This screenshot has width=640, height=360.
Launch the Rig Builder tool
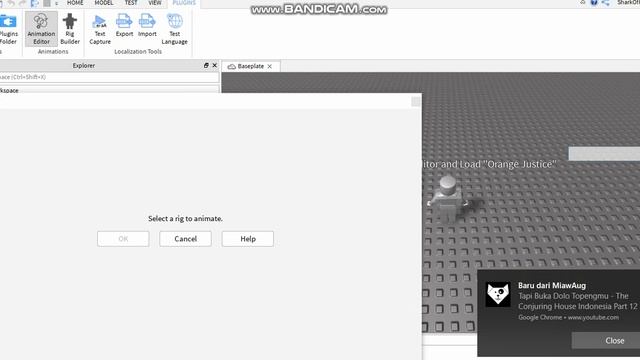pos(70,29)
